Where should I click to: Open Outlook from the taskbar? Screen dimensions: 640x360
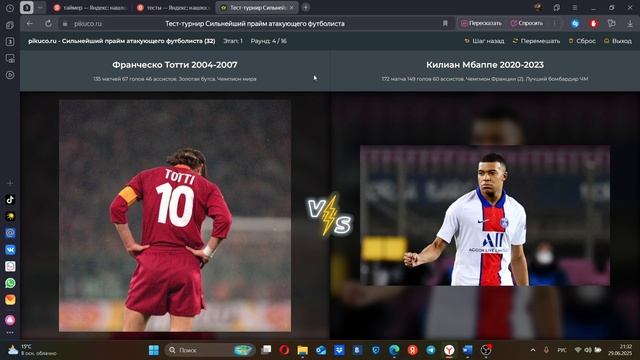(321, 350)
